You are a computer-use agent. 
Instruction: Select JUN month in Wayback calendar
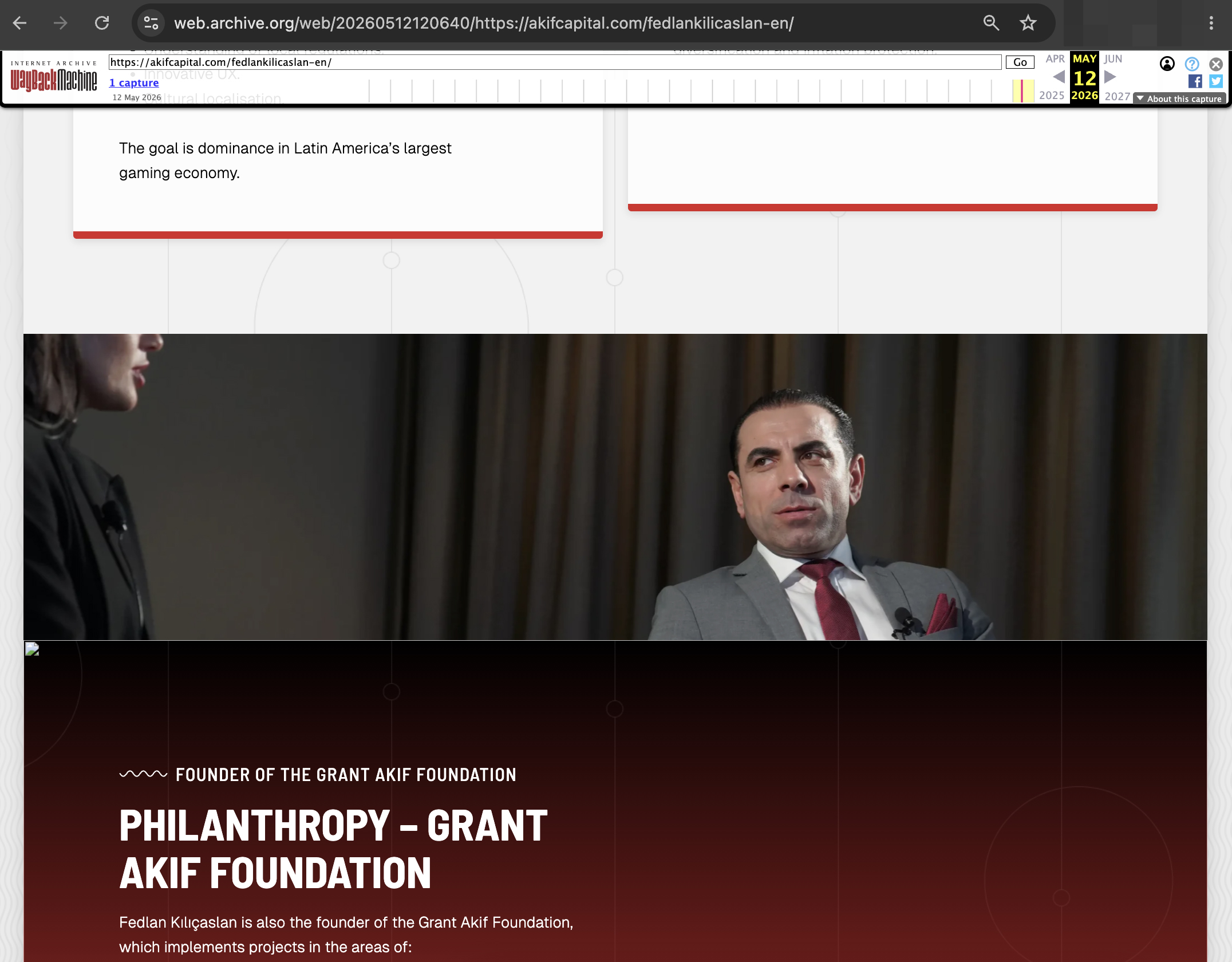(1113, 59)
